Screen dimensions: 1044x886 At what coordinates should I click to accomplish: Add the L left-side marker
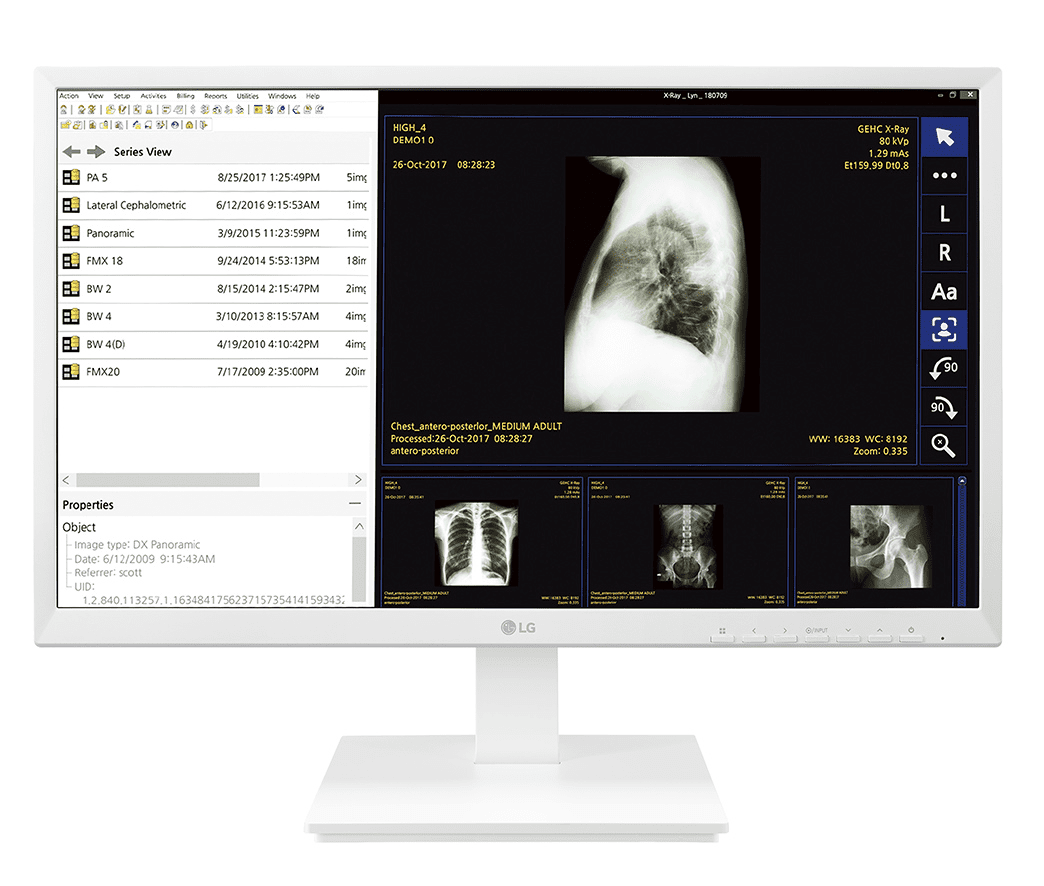point(944,214)
